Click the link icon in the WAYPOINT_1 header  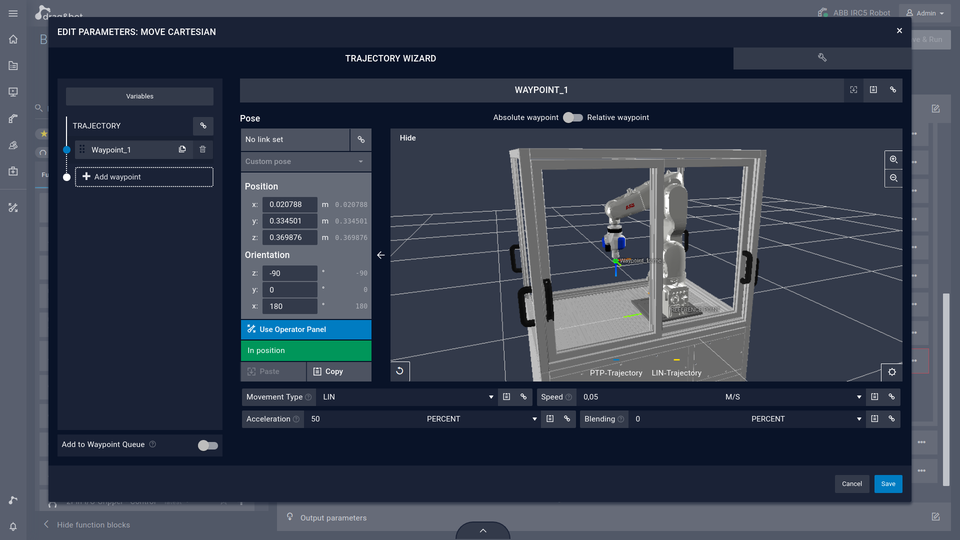coord(893,90)
